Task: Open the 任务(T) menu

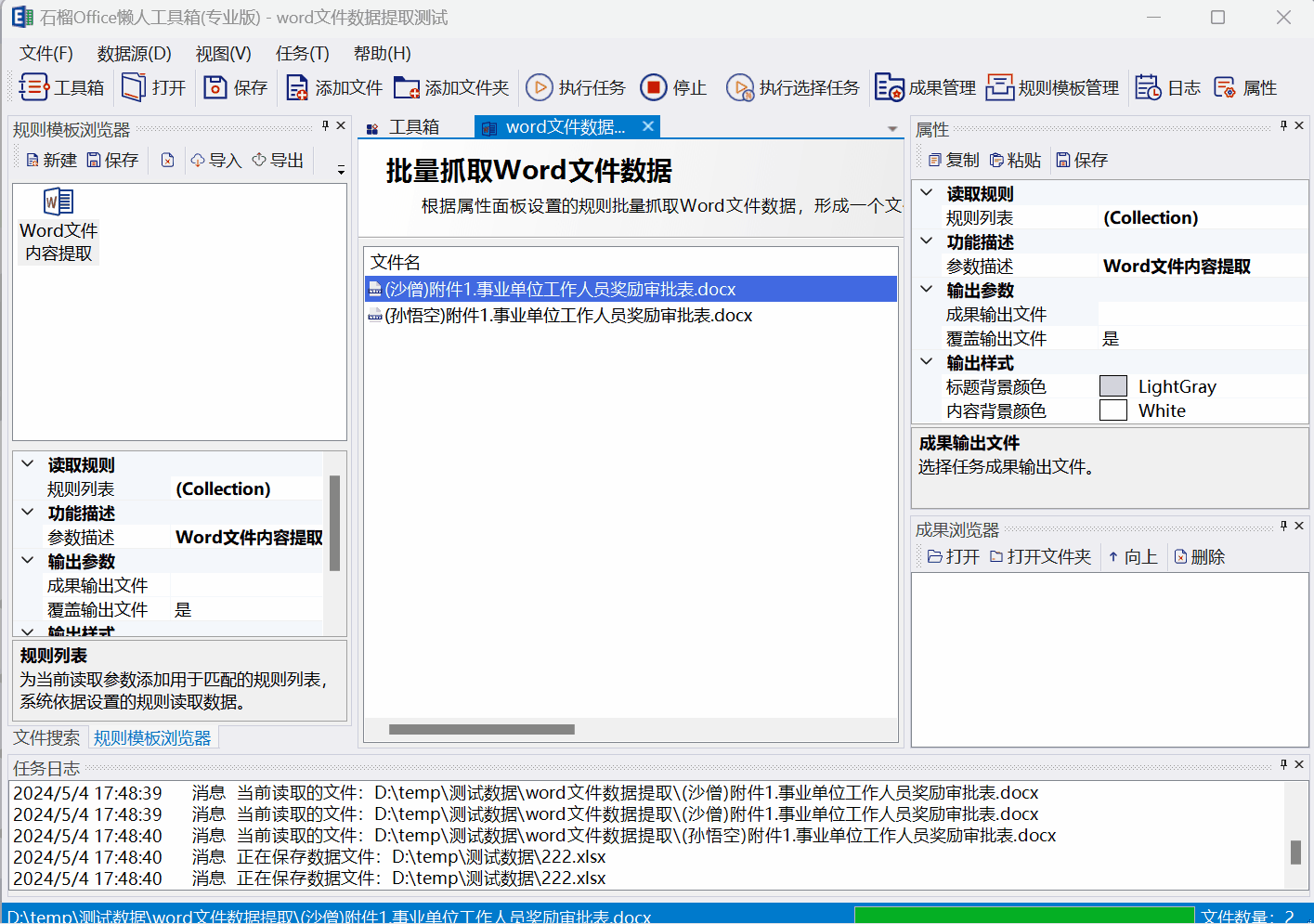Action: click(x=303, y=54)
